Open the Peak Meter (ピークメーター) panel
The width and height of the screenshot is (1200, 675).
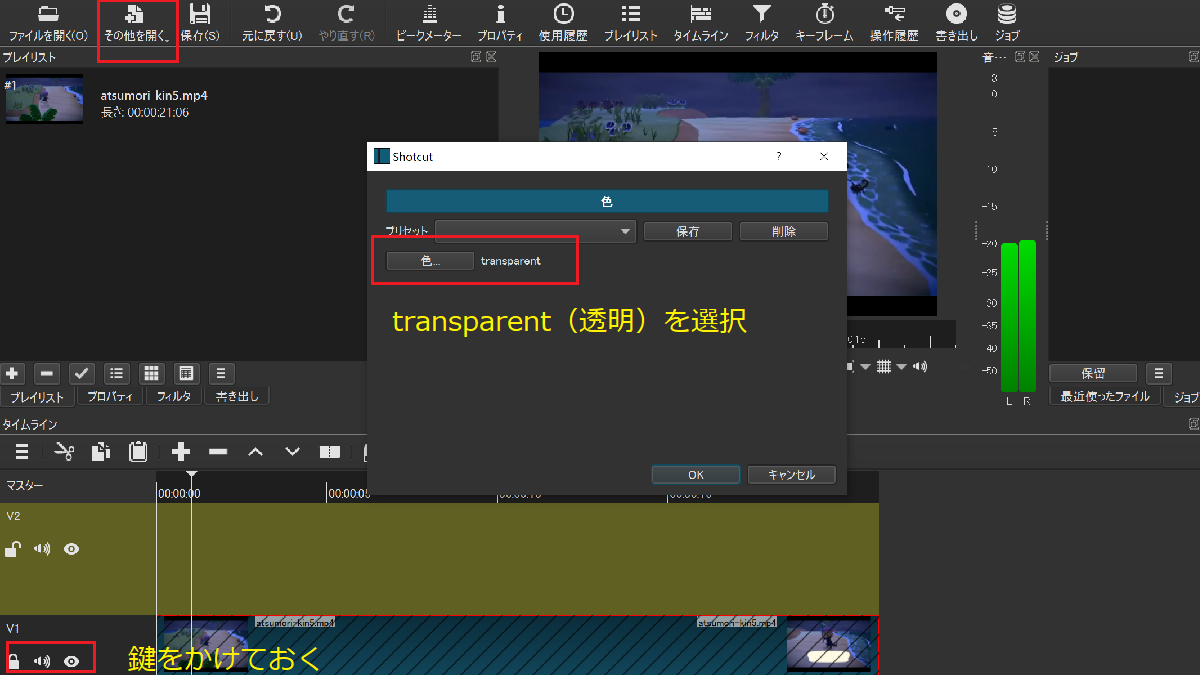tap(429, 15)
